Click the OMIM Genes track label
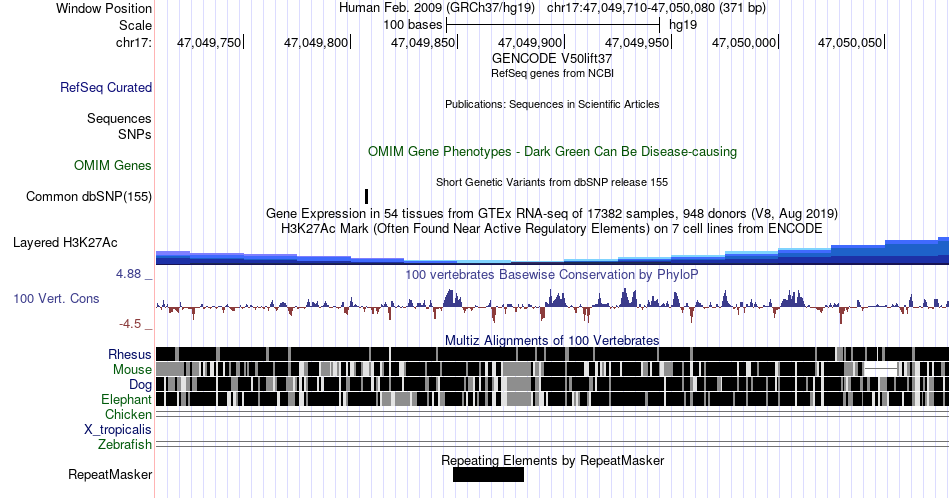The image size is (950, 498). tap(113, 165)
